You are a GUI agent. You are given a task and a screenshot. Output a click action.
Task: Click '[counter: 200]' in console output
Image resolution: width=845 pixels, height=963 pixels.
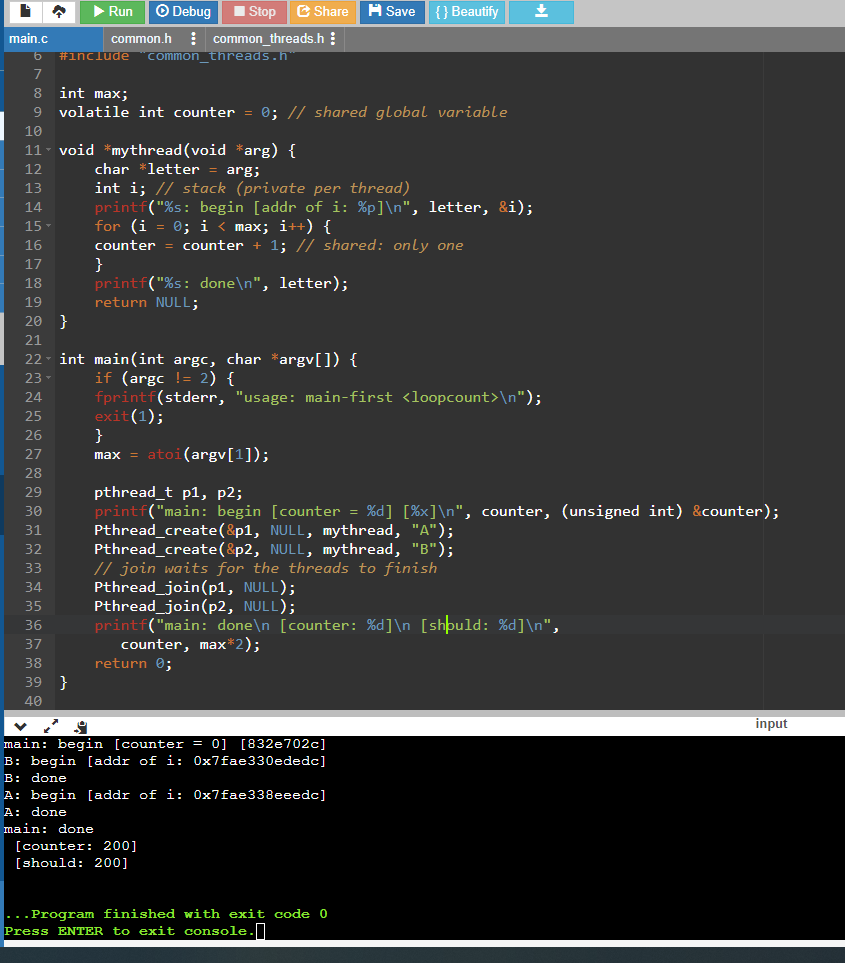coord(76,846)
